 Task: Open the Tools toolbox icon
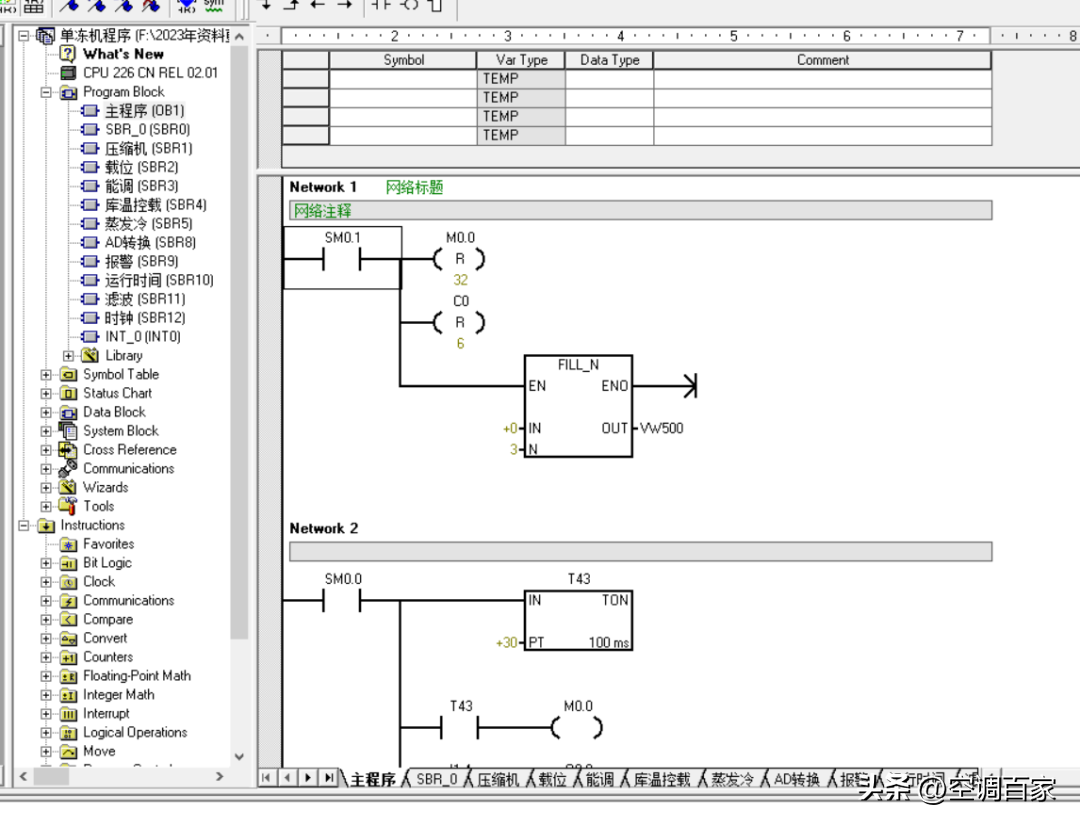(68, 506)
